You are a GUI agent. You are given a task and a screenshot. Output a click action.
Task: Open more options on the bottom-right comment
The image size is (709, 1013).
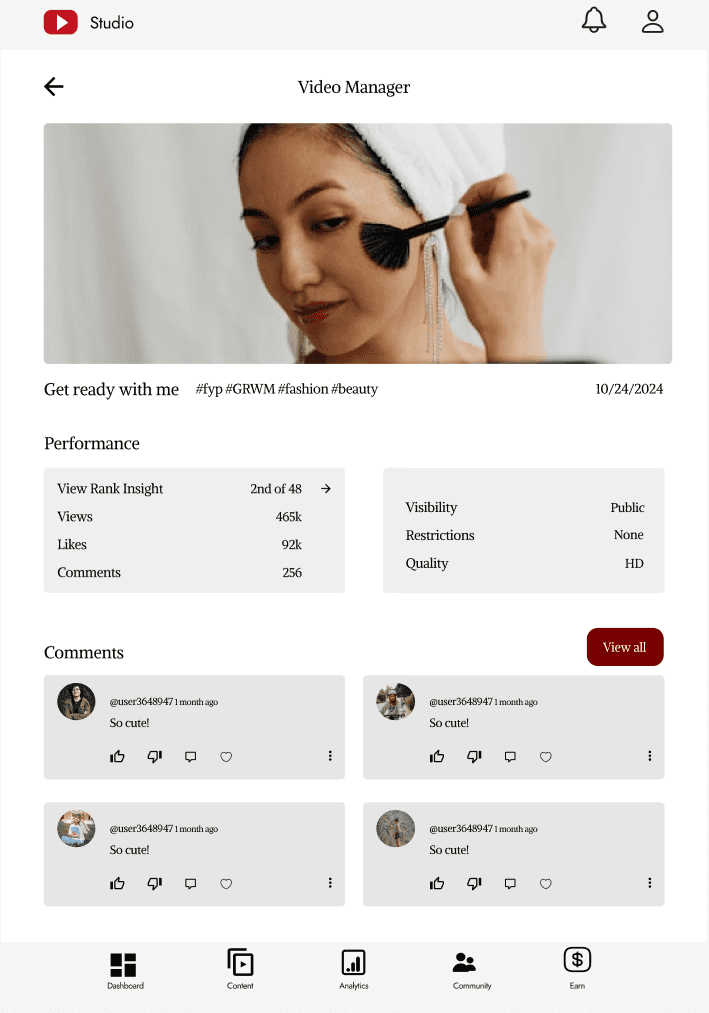point(650,883)
